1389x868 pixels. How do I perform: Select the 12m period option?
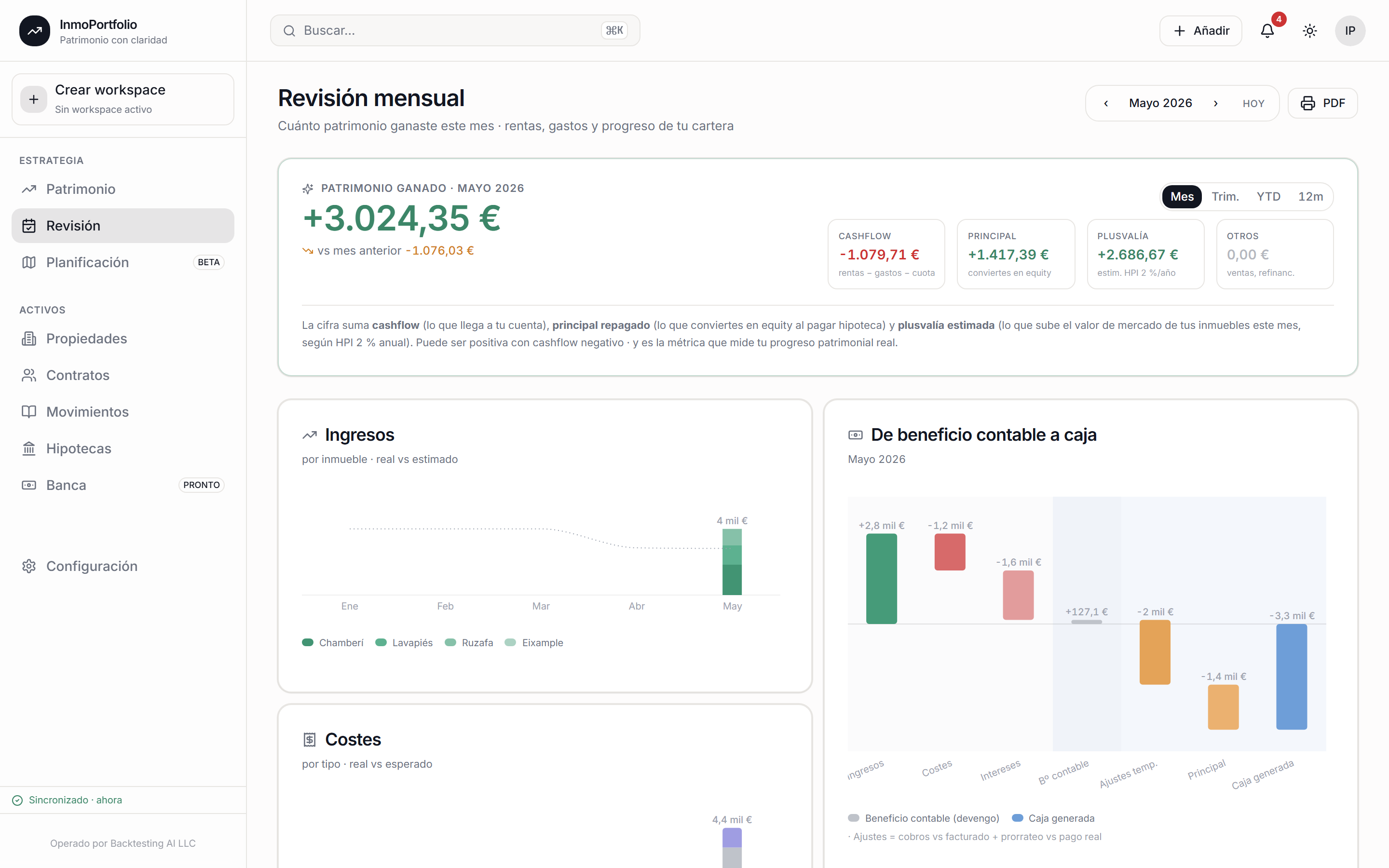click(x=1310, y=197)
